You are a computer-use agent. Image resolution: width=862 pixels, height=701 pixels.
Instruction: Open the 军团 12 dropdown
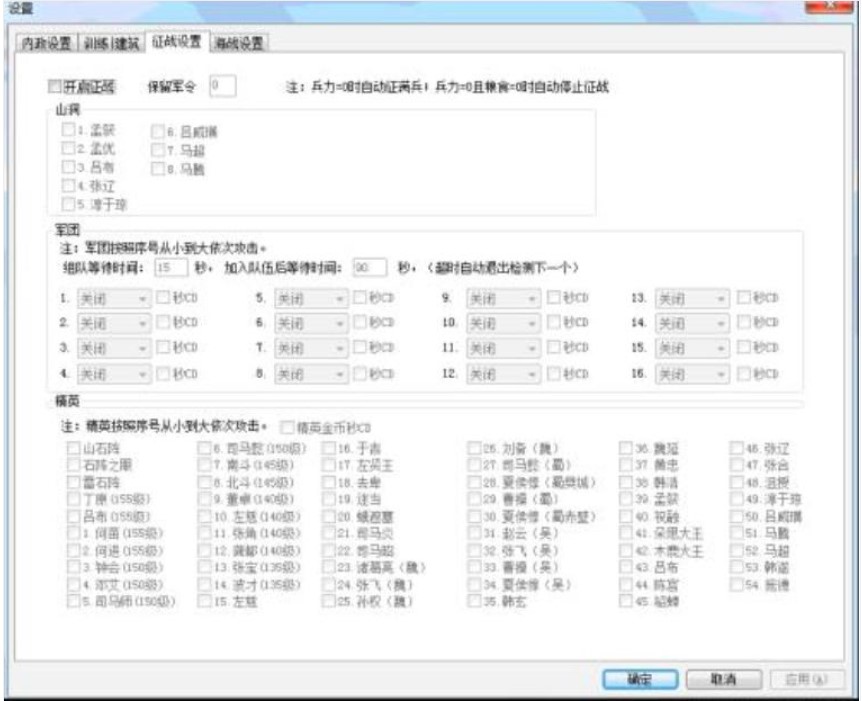coord(503,374)
